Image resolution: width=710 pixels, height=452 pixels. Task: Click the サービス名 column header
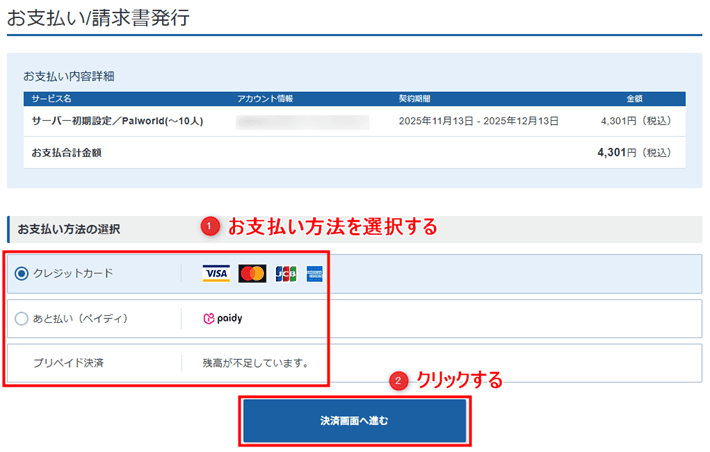pyautogui.click(x=51, y=98)
